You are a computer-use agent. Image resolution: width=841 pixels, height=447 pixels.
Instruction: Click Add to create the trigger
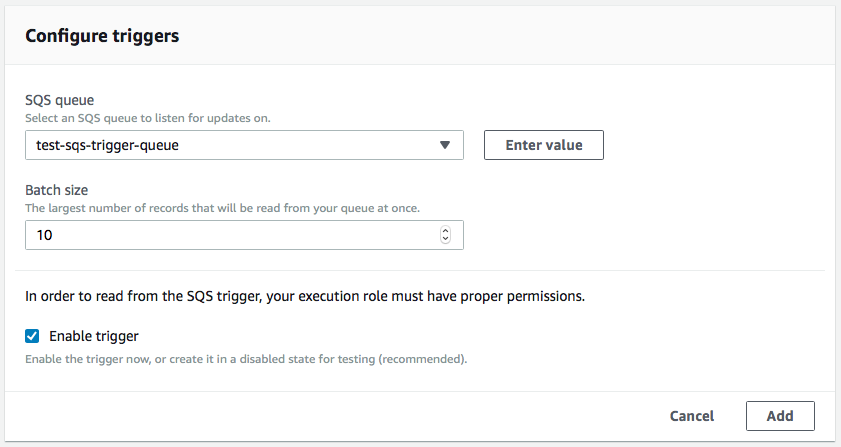pyautogui.click(x=780, y=416)
